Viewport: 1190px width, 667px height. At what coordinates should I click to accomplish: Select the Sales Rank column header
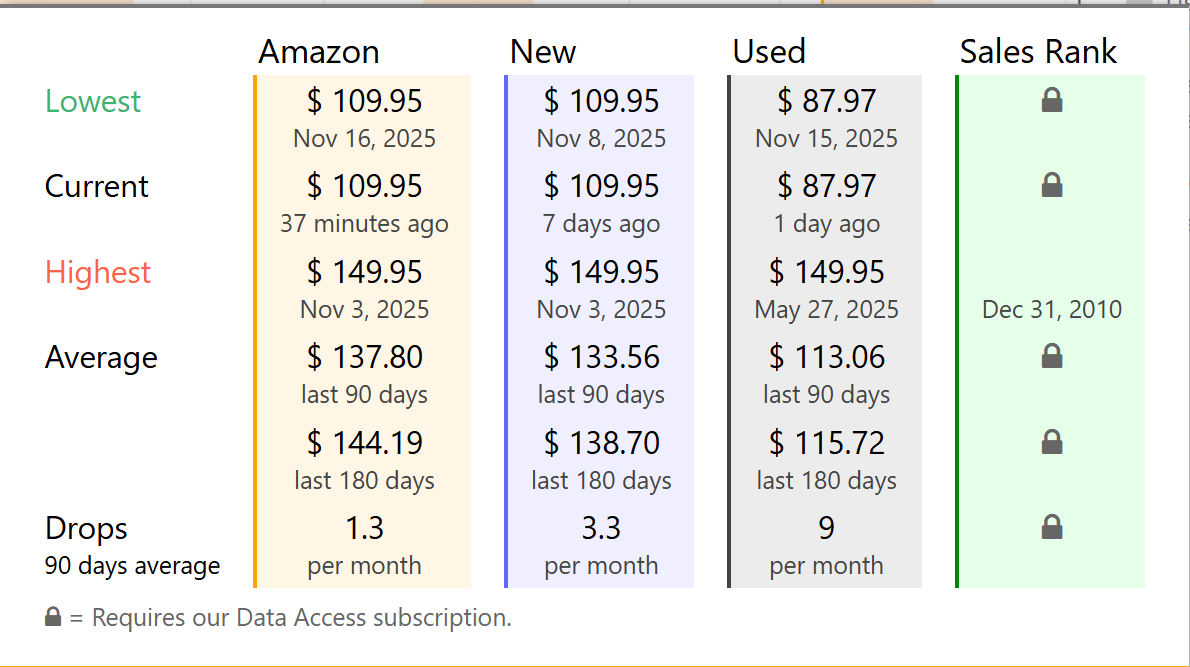(1038, 52)
